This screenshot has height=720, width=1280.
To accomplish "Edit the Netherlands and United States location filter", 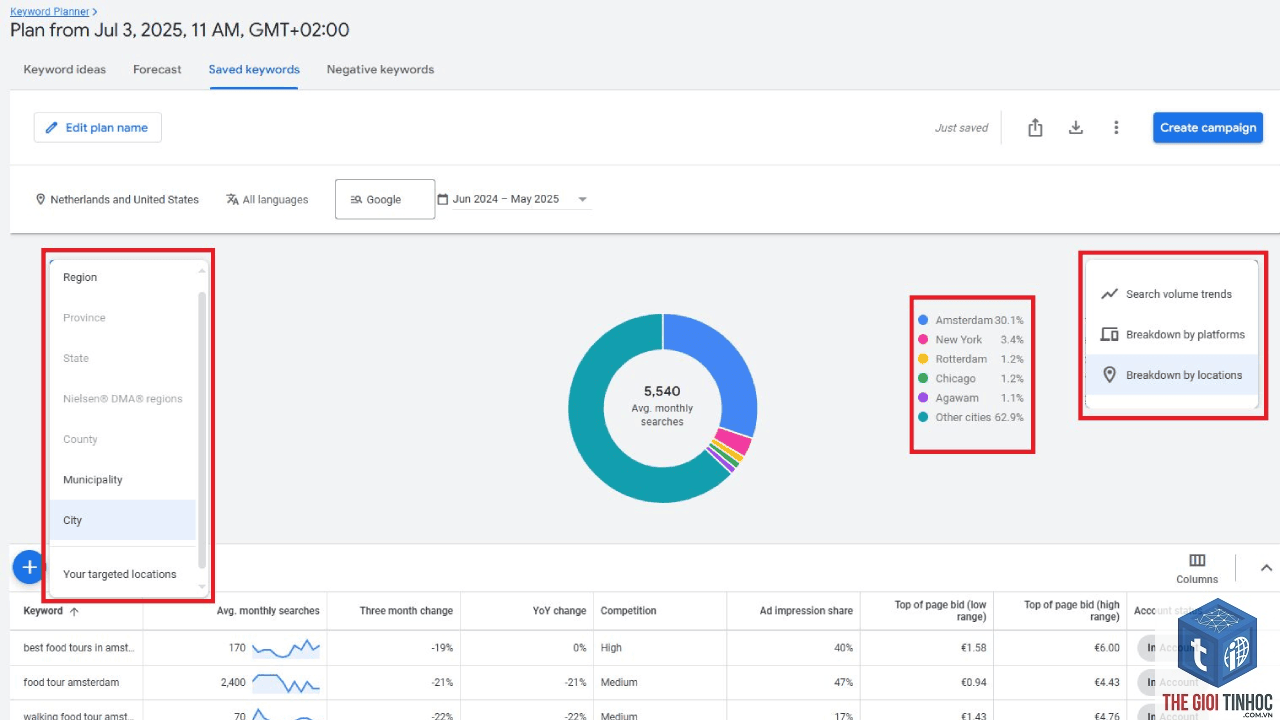I will (x=117, y=199).
